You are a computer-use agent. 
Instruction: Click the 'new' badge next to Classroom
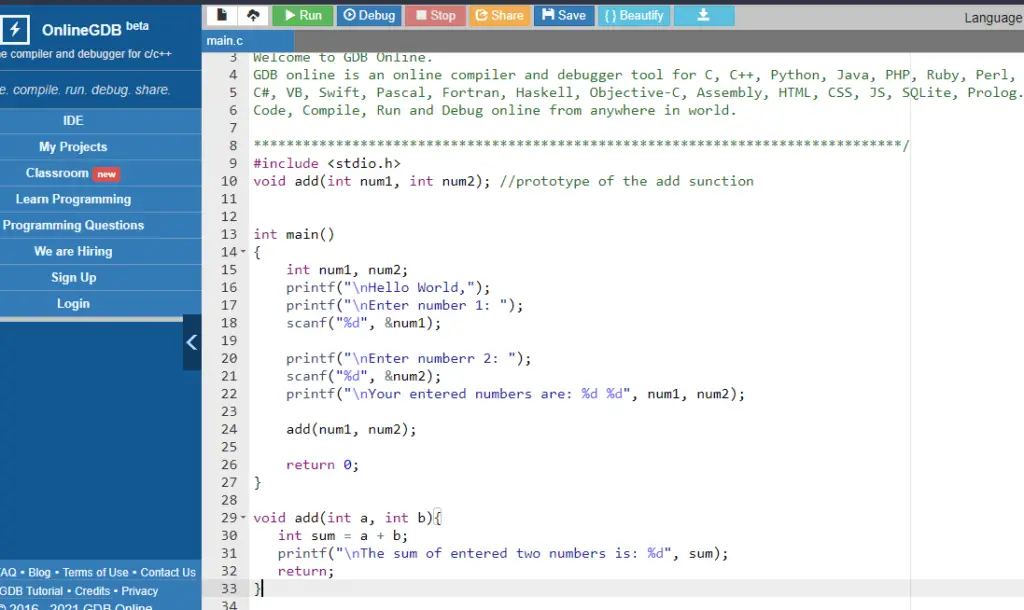[x=106, y=174]
